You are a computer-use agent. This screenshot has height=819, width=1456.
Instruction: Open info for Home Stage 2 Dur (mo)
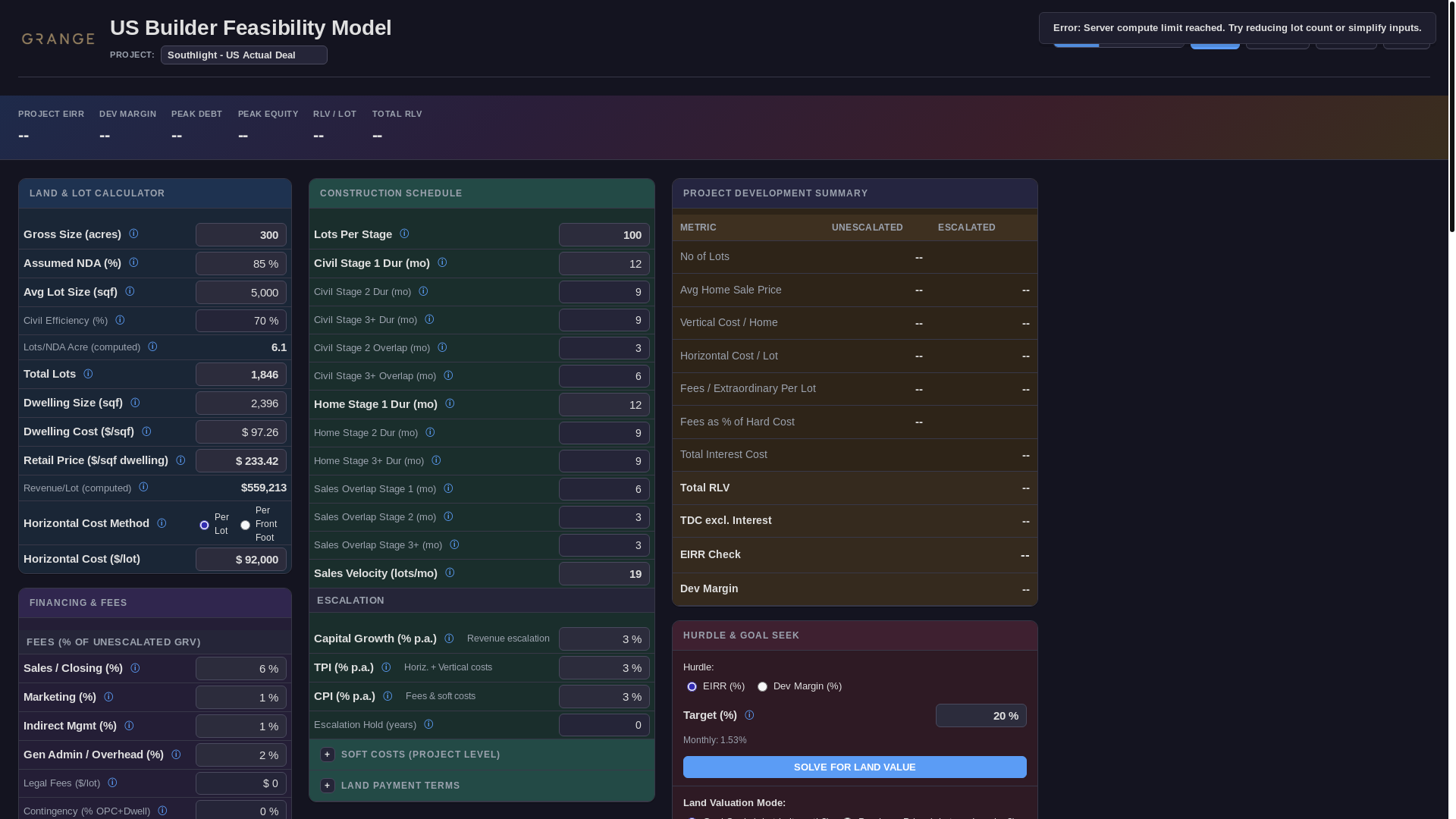pos(430,432)
